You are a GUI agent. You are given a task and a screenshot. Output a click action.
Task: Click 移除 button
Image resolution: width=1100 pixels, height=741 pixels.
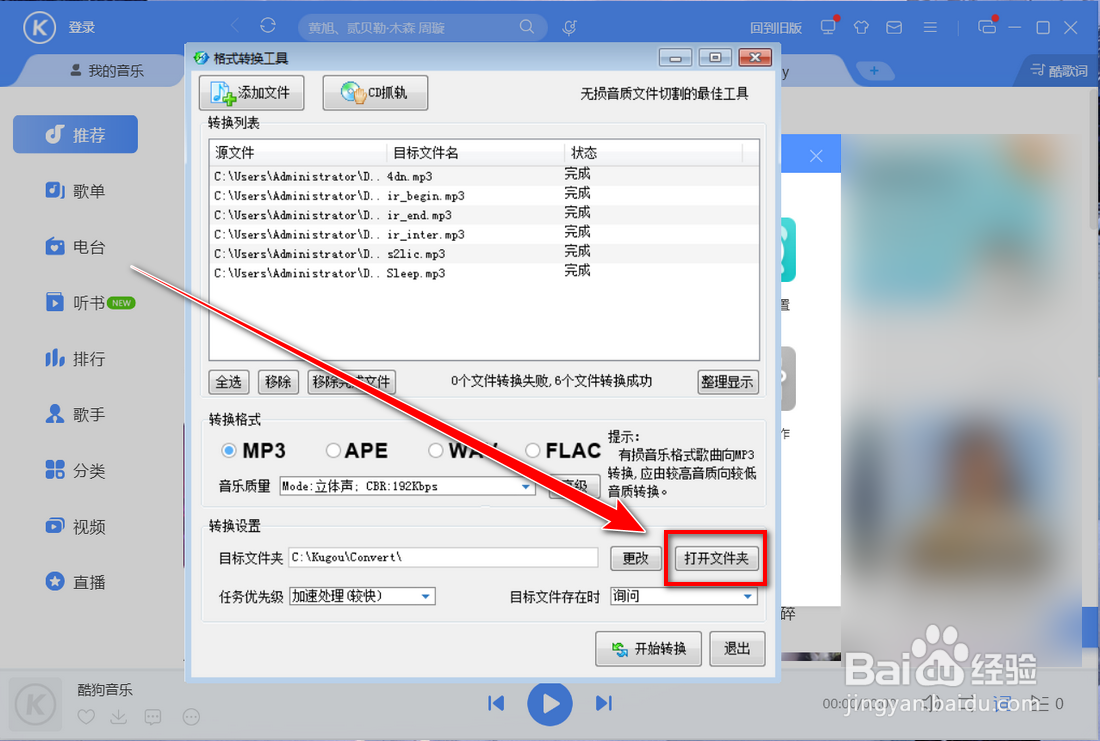click(279, 382)
